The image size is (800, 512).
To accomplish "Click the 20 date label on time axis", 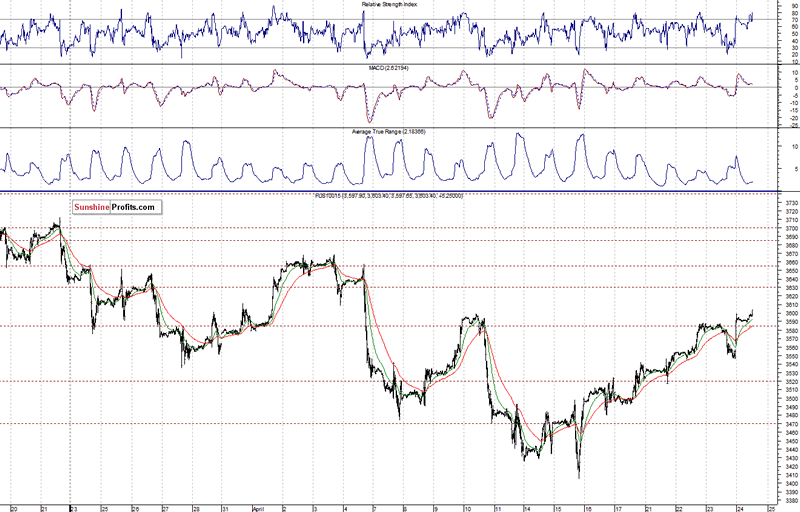I will point(14,508).
